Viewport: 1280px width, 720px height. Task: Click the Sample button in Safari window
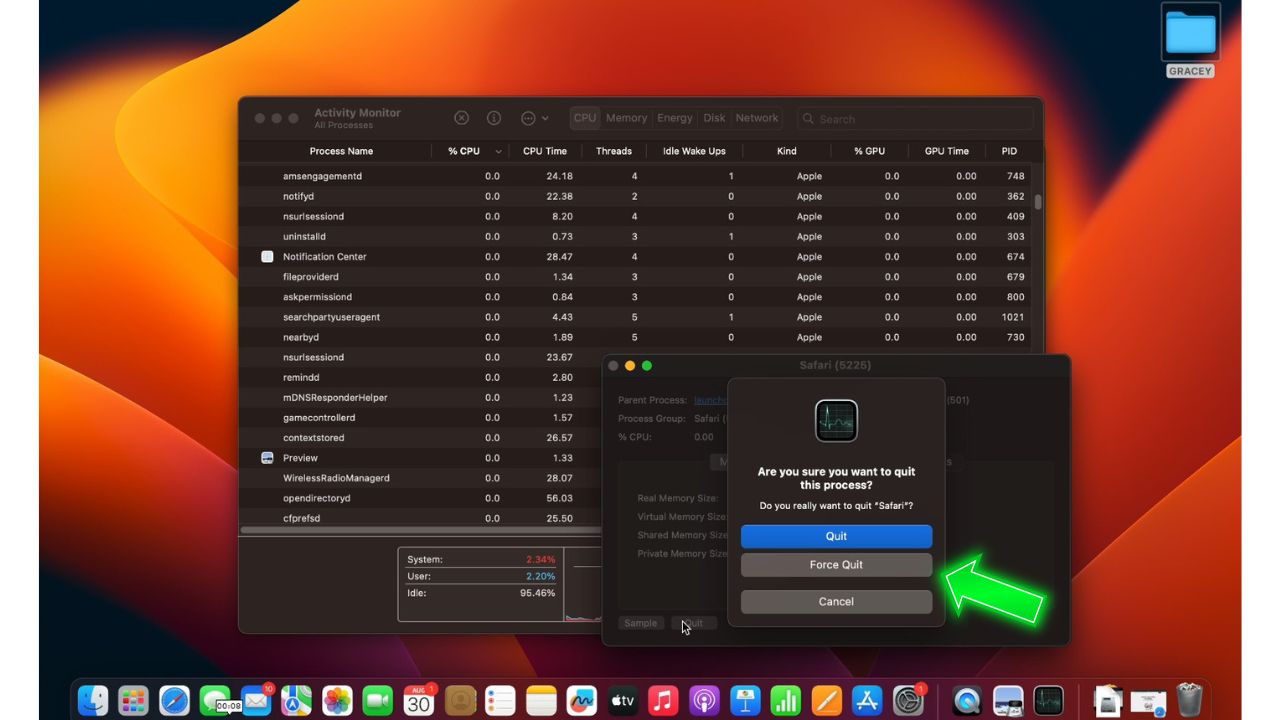[x=641, y=623]
